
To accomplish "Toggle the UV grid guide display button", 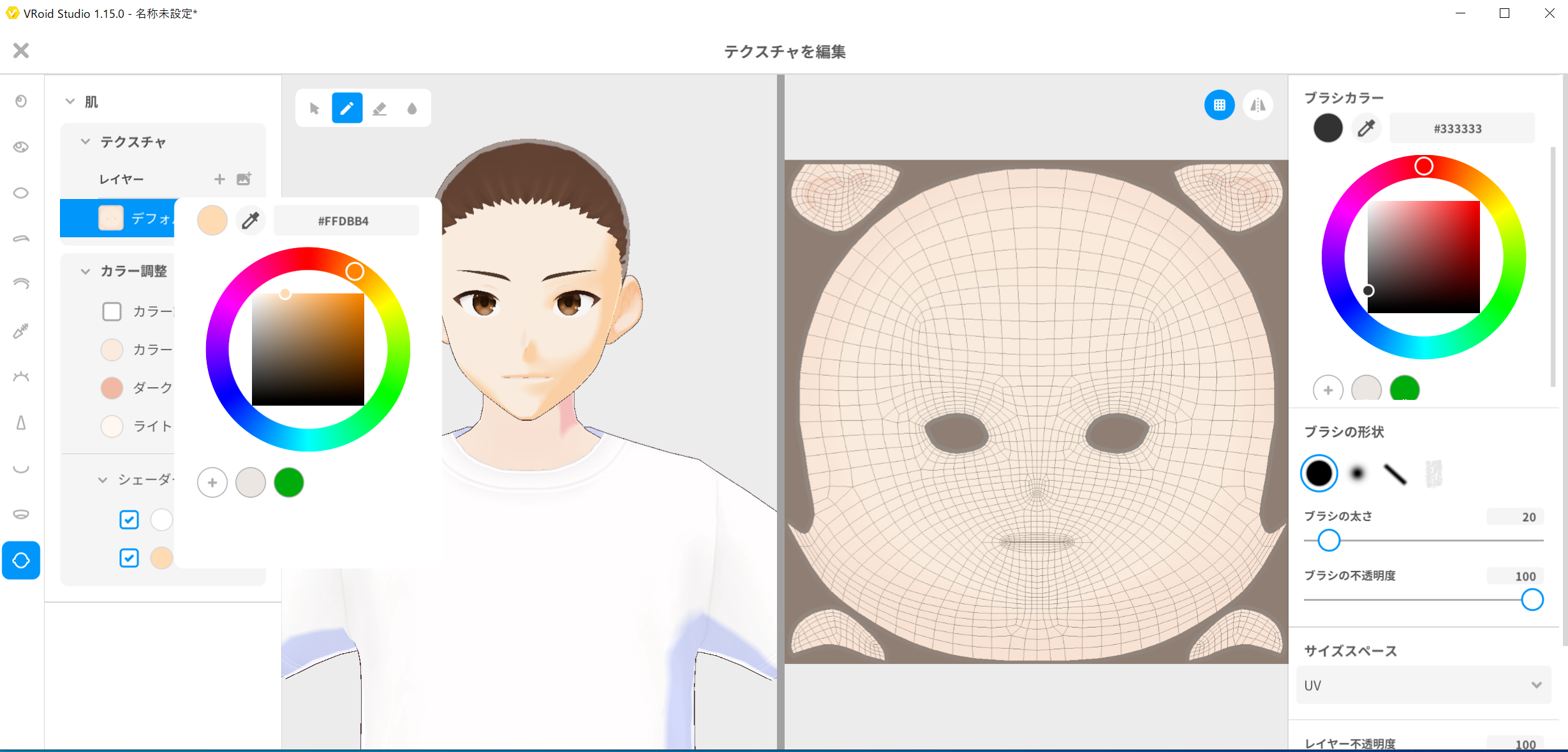I will (1219, 105).
